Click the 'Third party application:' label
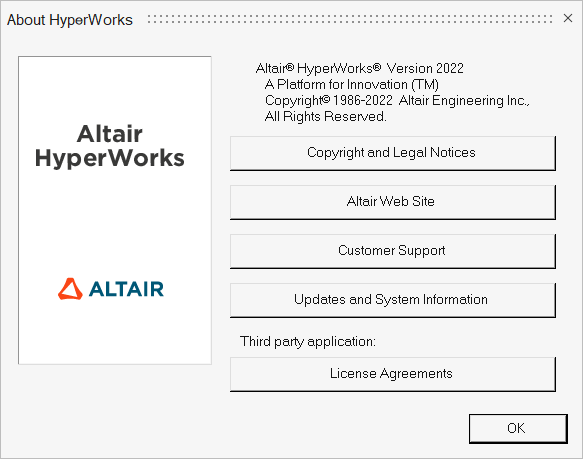Image resolution: width=583 pixels, height=459 pixels. [x=308, y=341]
